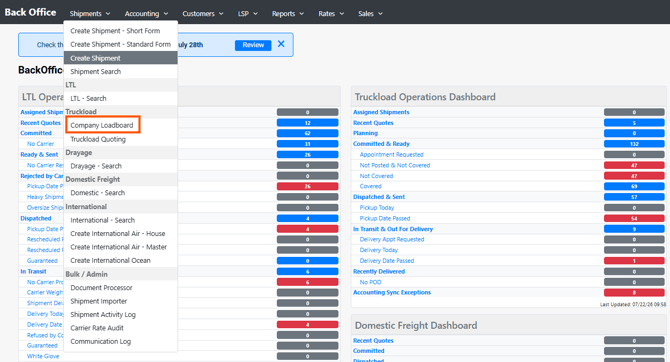The image size is (670, 362).
Task: Click Pickup Date Passed red badge 54
Action: pos(634,218)
